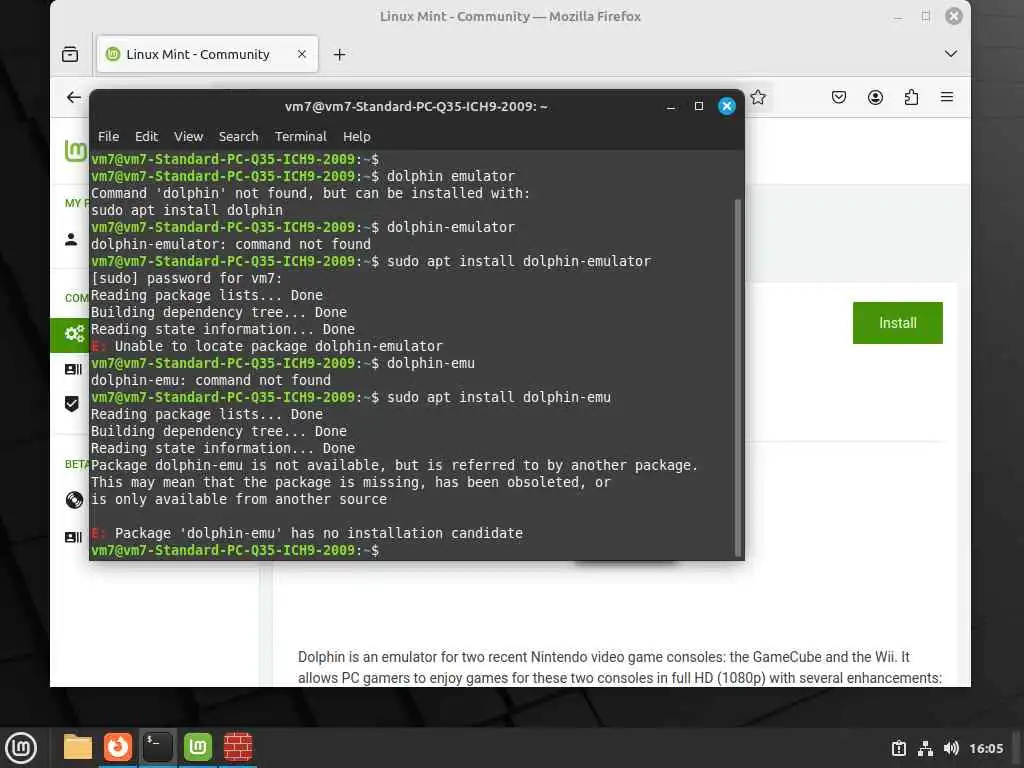Switch to the terminal taskbar icon
Viewport: 1024px width, 768px height.
tap(157, 747)
